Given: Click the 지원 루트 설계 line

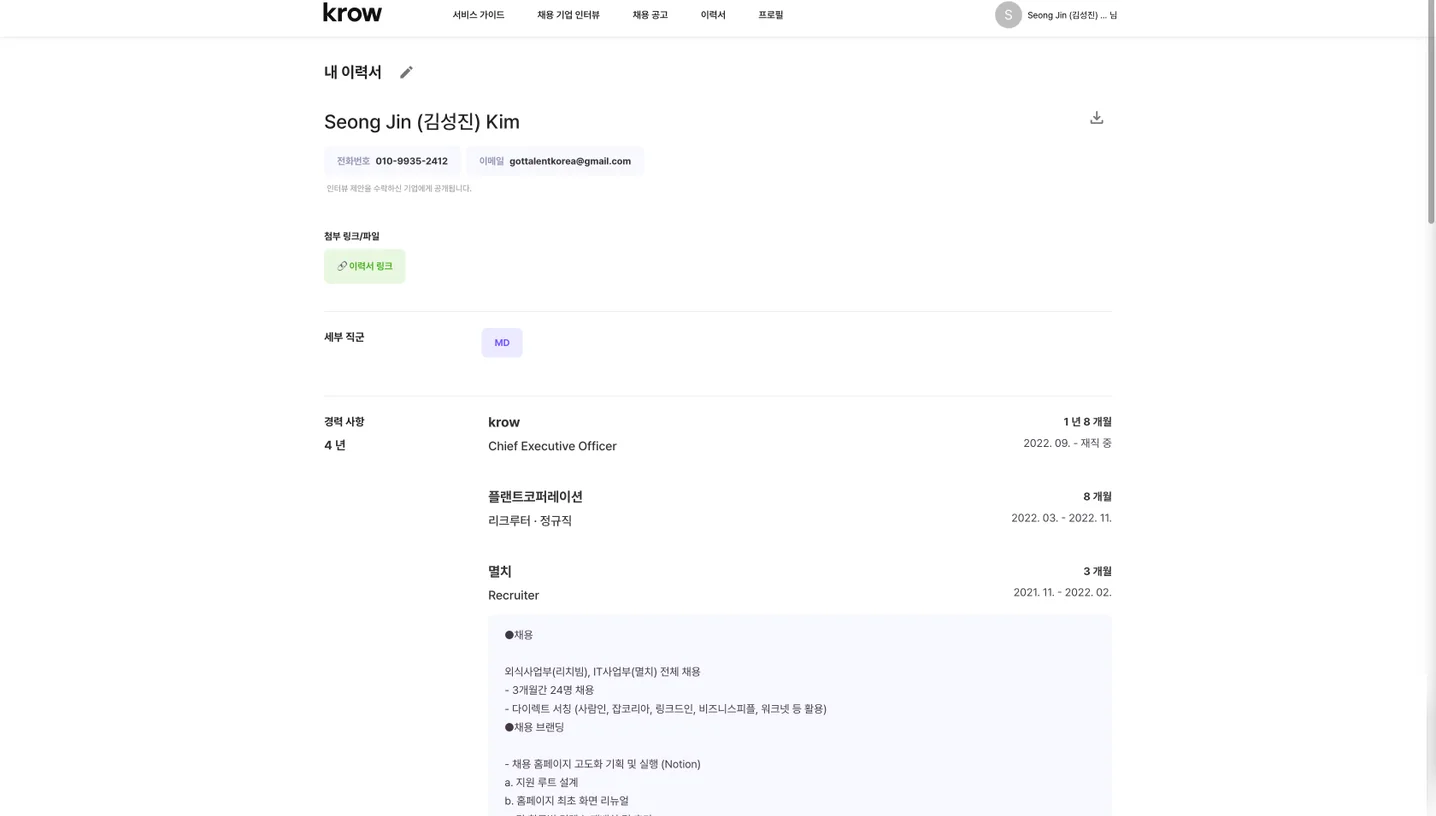Looking at the screenshot, I should click(x=541, y=782).
